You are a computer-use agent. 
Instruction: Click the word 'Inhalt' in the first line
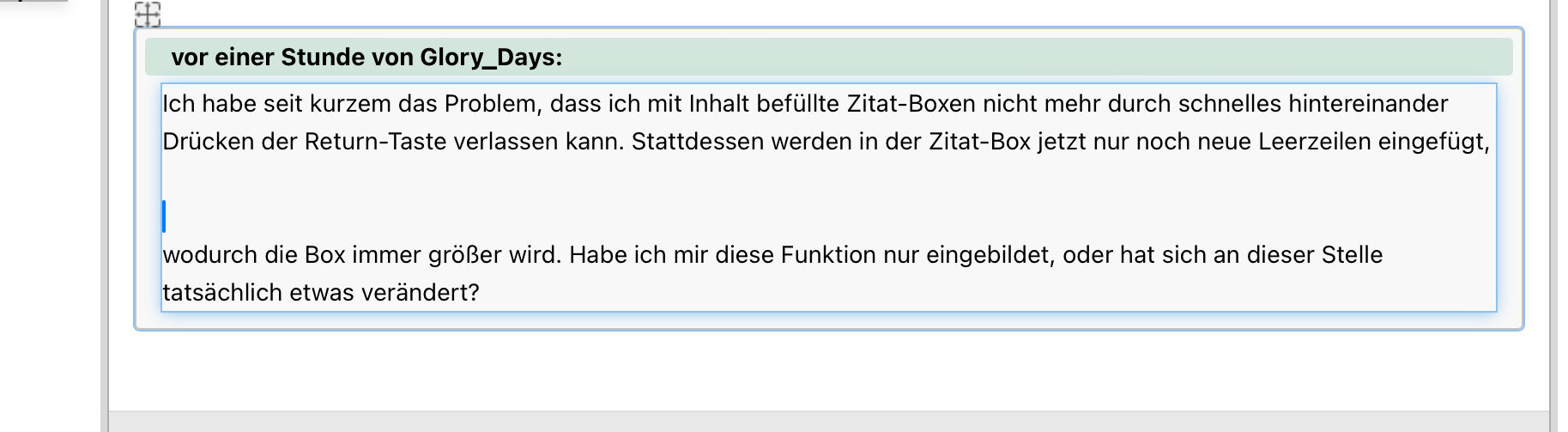pyautogui.click(x=722, y=104)
